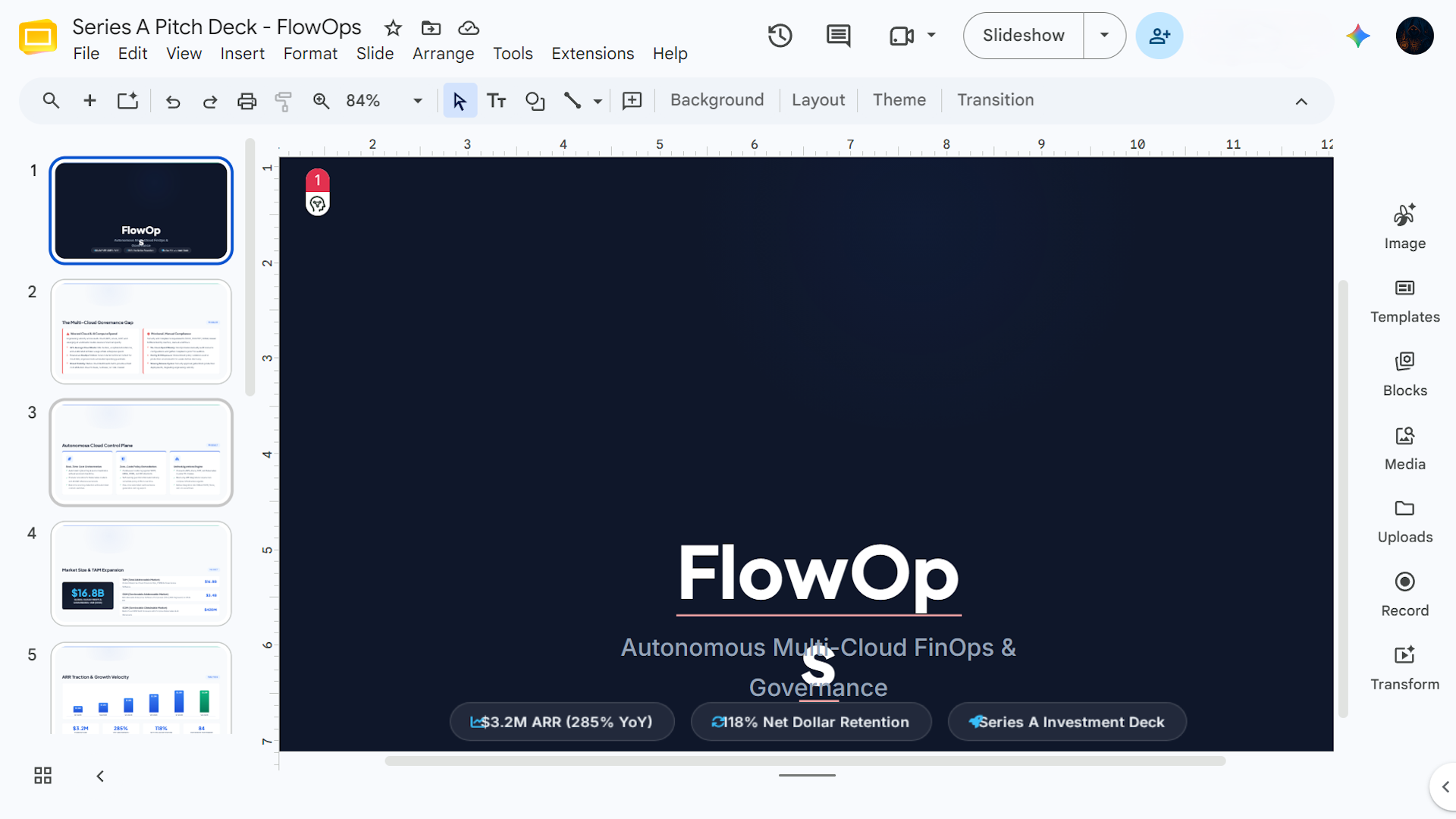
Task: Click the horizontal canvas scrollbar
Action: coord(805,761)
